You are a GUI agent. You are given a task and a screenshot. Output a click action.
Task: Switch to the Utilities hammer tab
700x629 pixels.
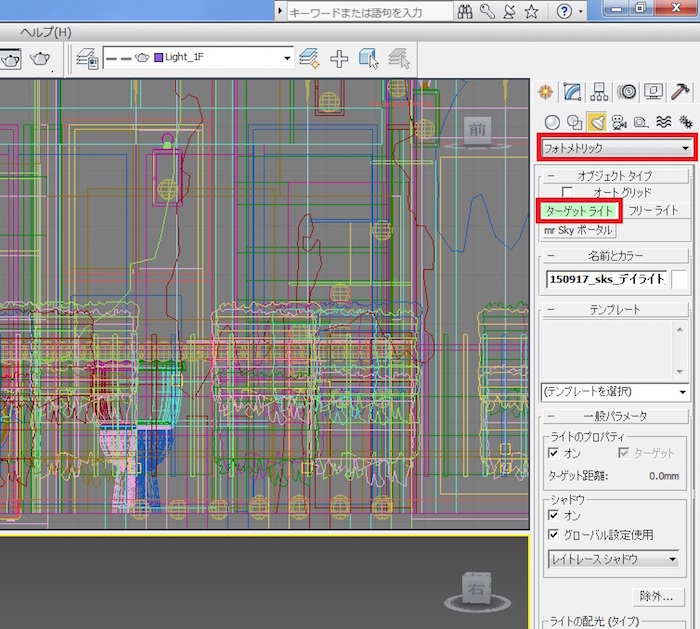click(x=680, y=93)
